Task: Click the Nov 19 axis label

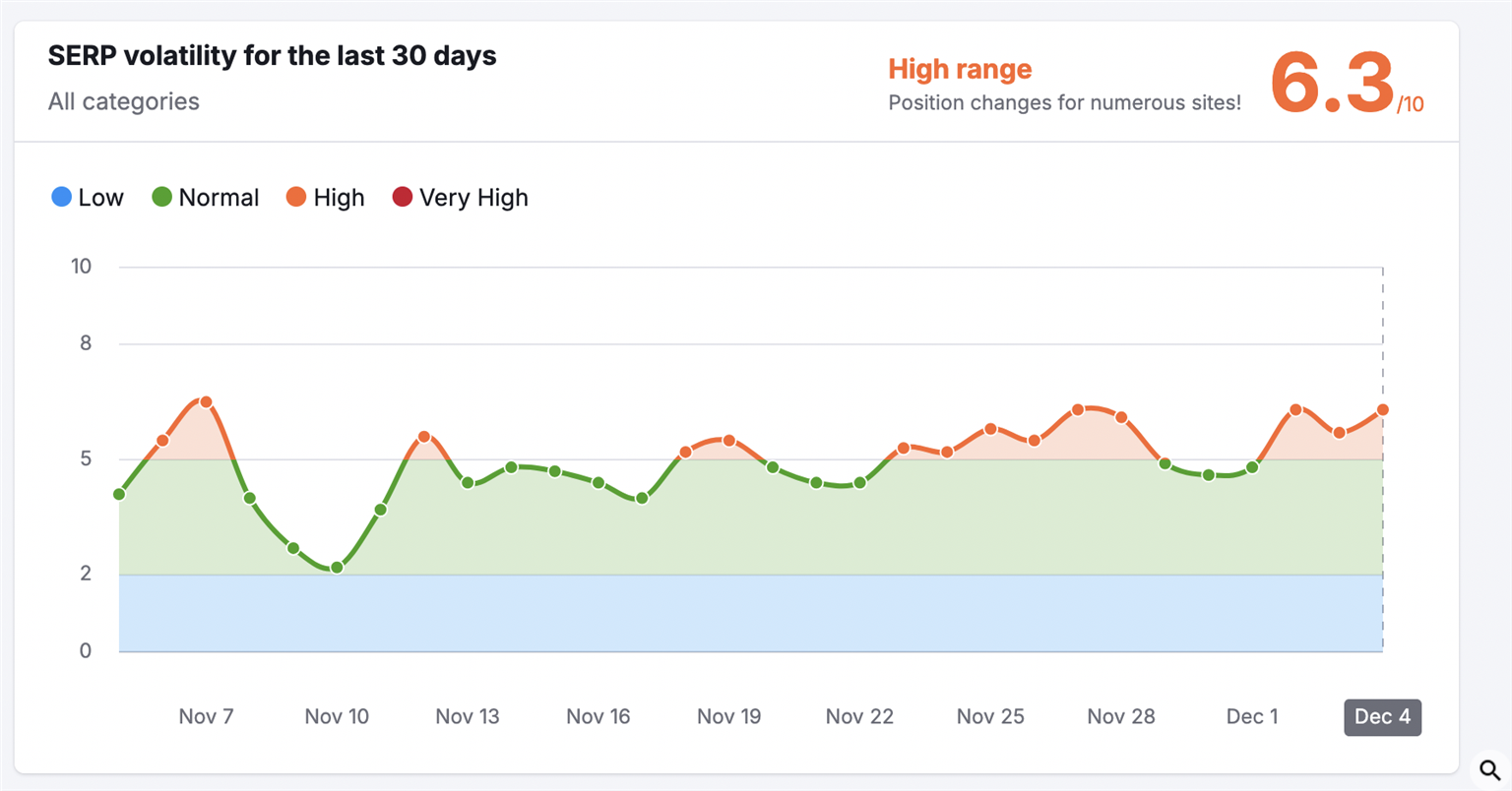Action: tap(728, 716)
